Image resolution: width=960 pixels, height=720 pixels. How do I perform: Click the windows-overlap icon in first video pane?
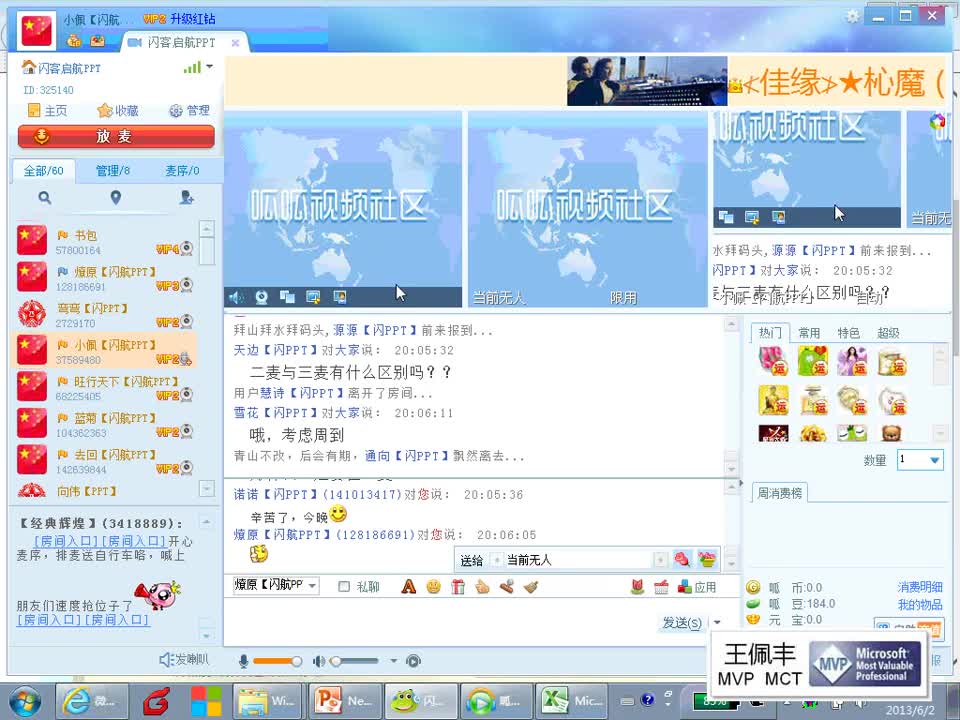point(287,298)
